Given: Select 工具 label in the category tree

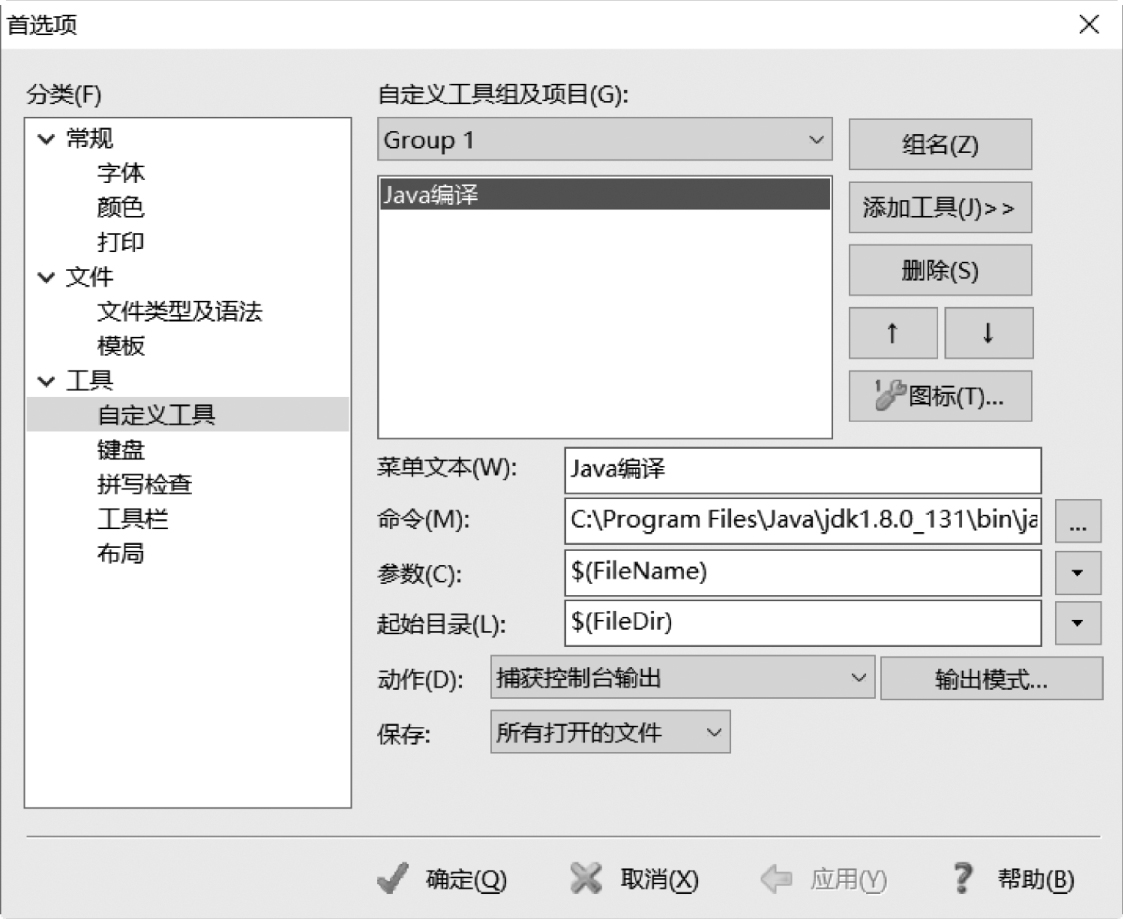Looking at the screenshot, I should click(90, 380).
